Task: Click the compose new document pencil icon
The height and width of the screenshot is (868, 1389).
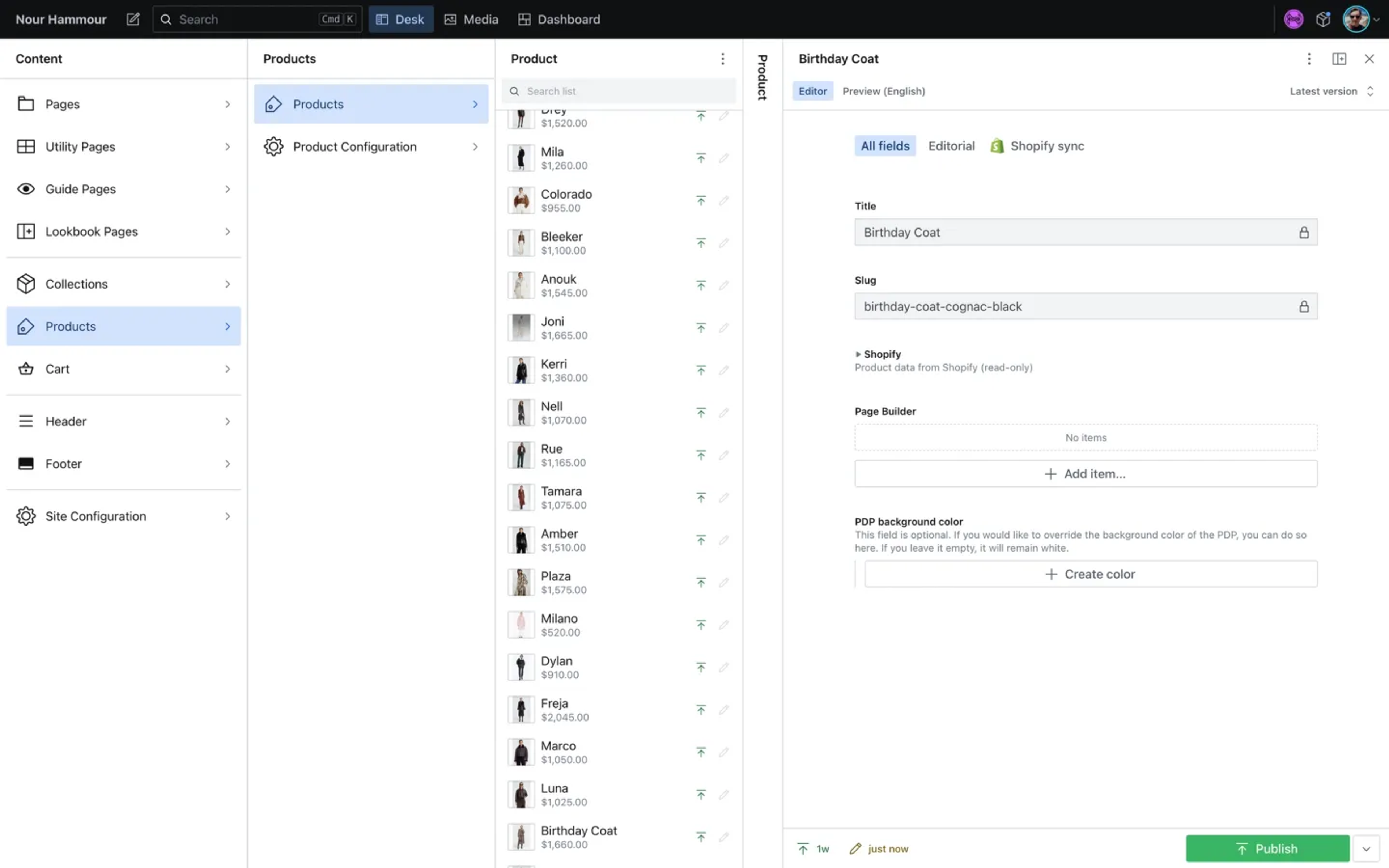Action: click(x=133, y=20)
